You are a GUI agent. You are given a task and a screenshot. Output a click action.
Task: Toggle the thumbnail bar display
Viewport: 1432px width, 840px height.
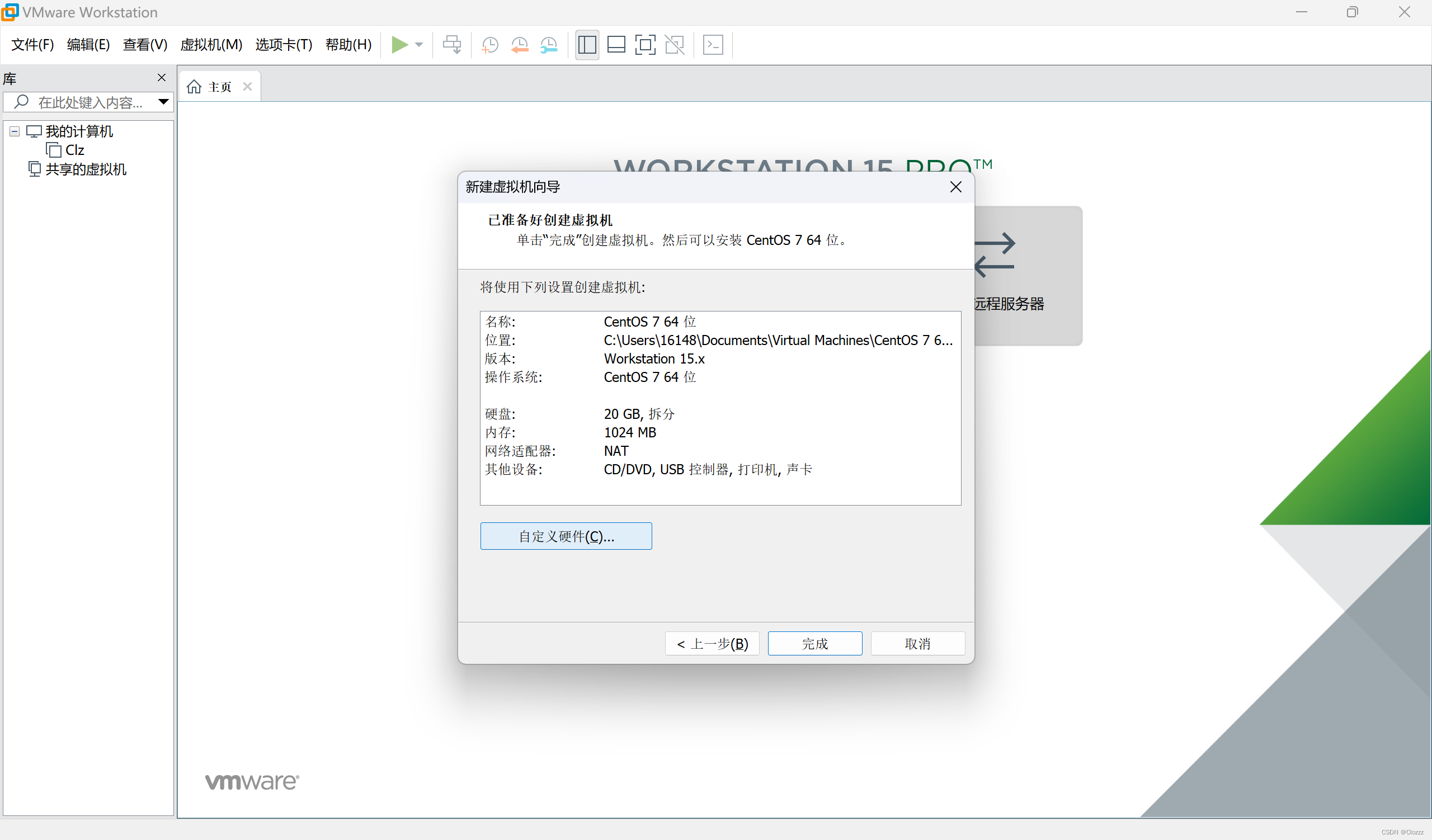click(616, 45)
